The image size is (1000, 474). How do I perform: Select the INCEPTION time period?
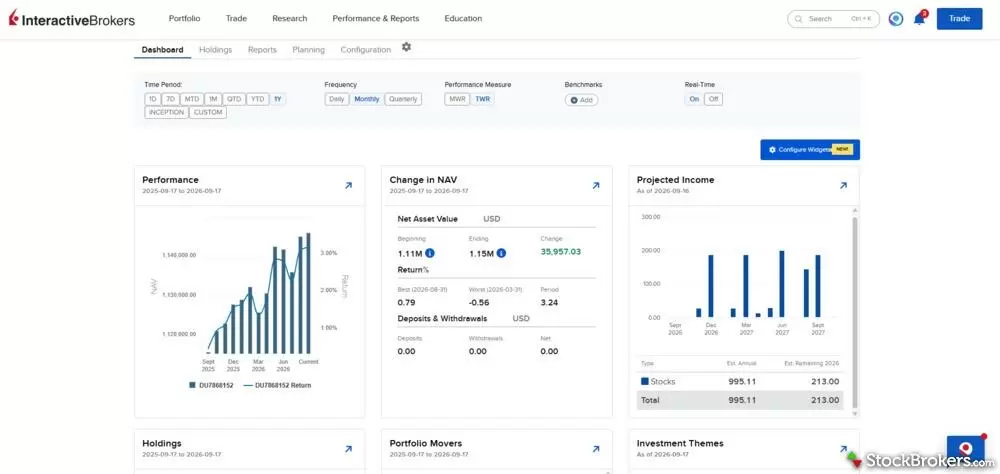pos(166,112)
